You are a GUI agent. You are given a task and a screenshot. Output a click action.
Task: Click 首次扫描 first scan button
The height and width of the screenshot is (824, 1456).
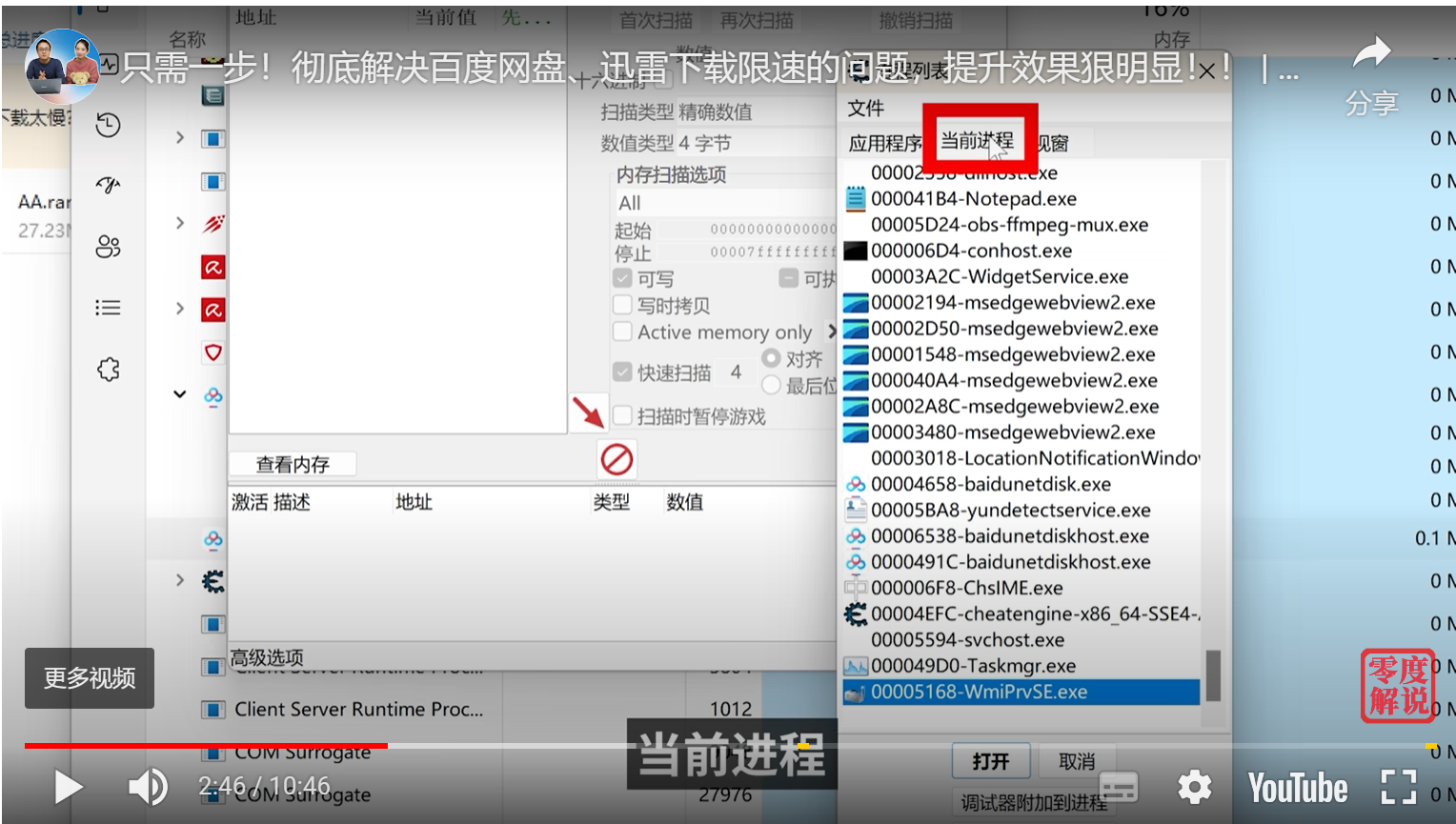tap(656, 20)
